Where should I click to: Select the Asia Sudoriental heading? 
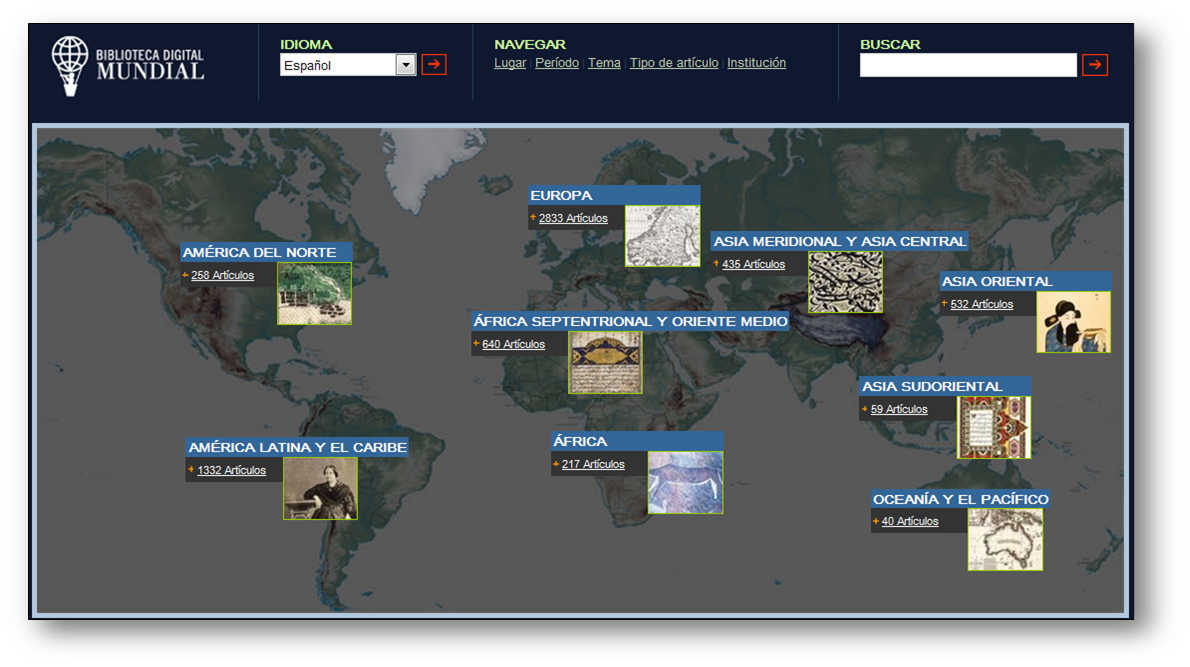click(x=932, y=386)
